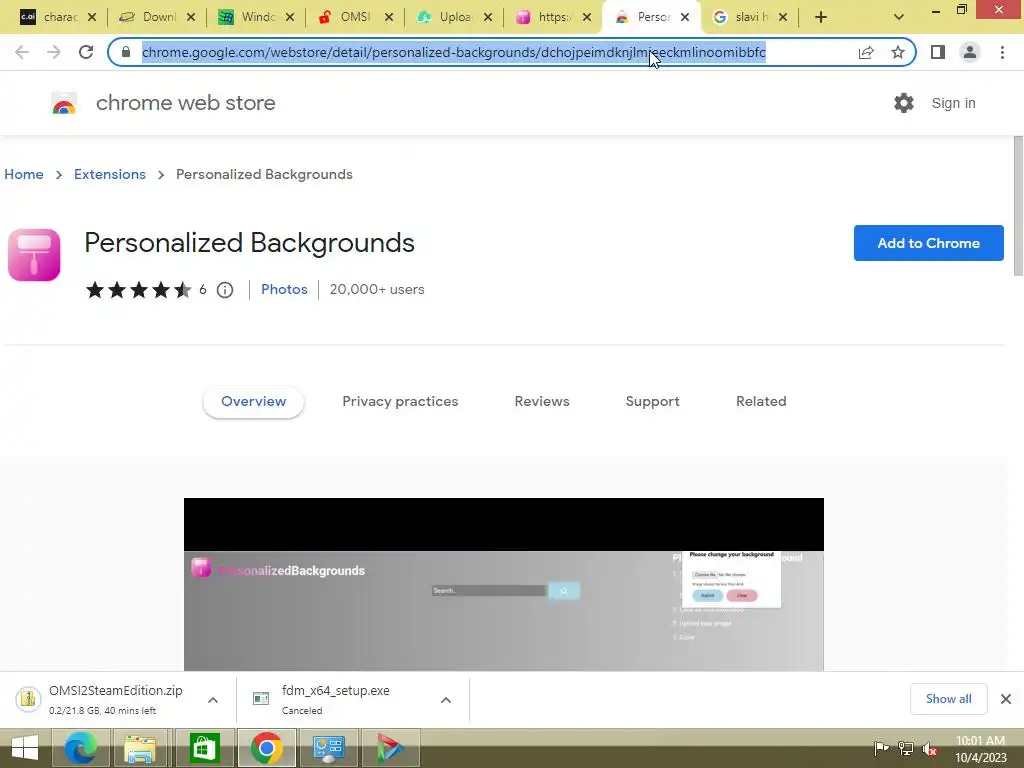Open the Windows Start button

pos(25,748)
